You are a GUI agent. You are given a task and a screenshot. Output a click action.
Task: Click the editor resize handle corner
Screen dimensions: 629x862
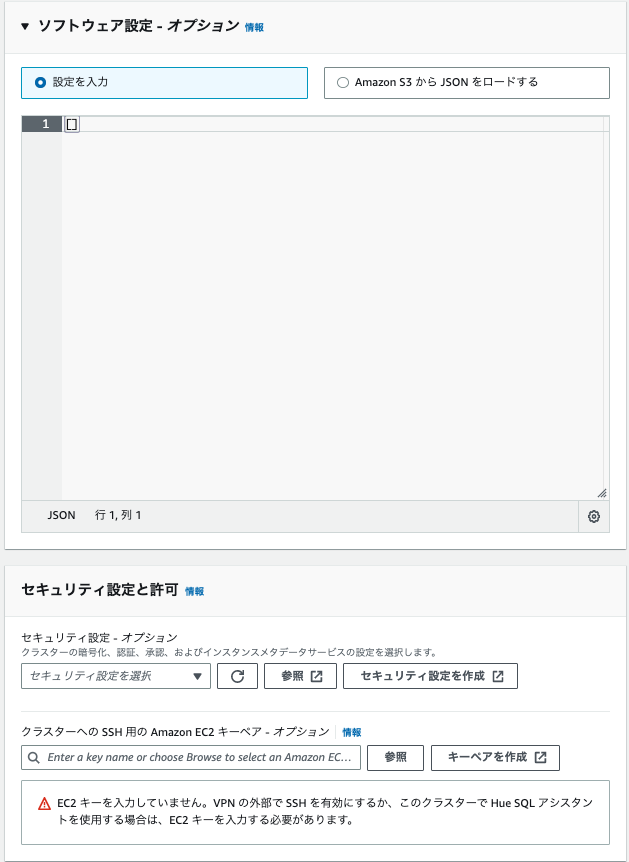(602, 493)
